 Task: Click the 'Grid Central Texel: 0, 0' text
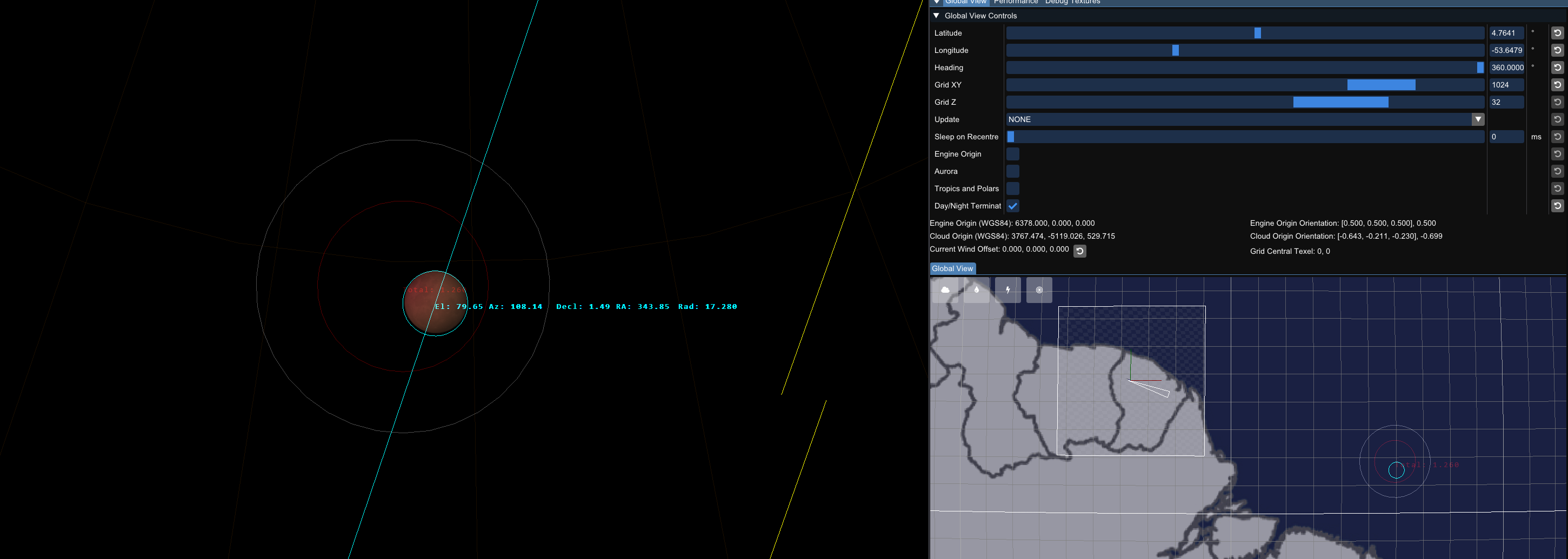click(x=1290, y=251)
